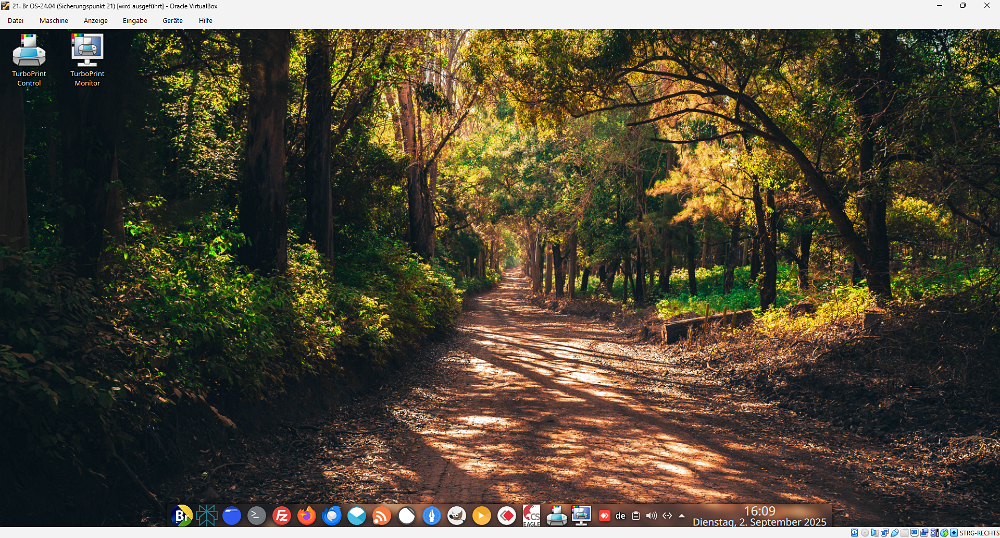
Task: Open the Geräte menu
Action: (172, 20)
